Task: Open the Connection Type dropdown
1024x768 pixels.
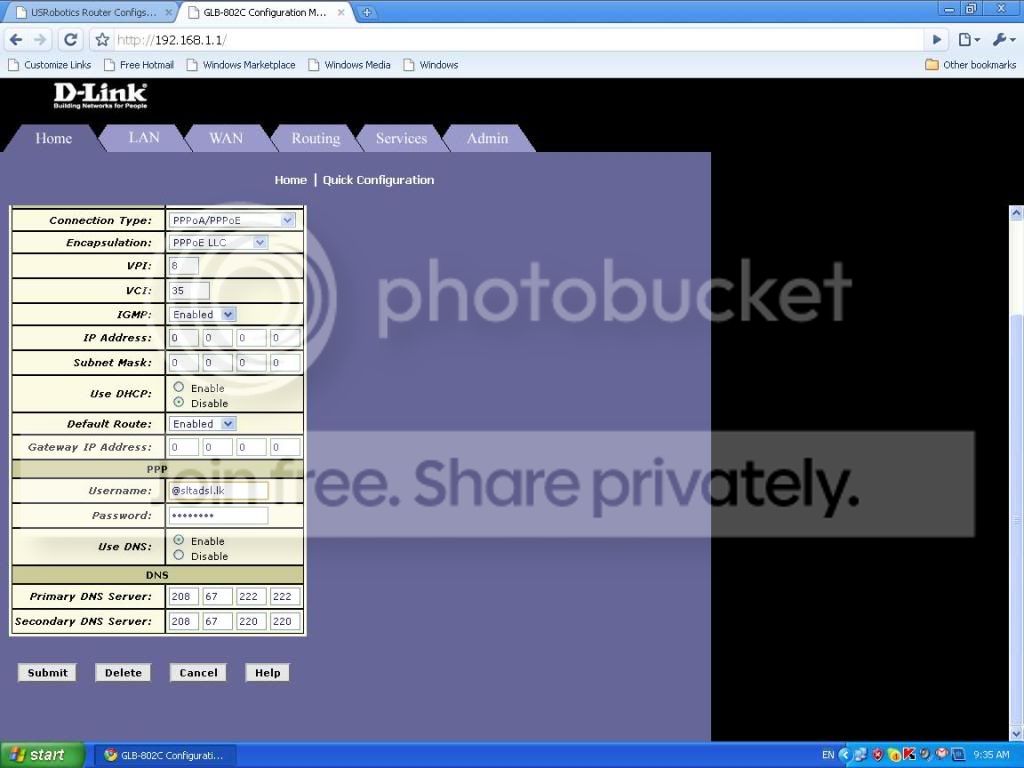Action: point(232,221)
